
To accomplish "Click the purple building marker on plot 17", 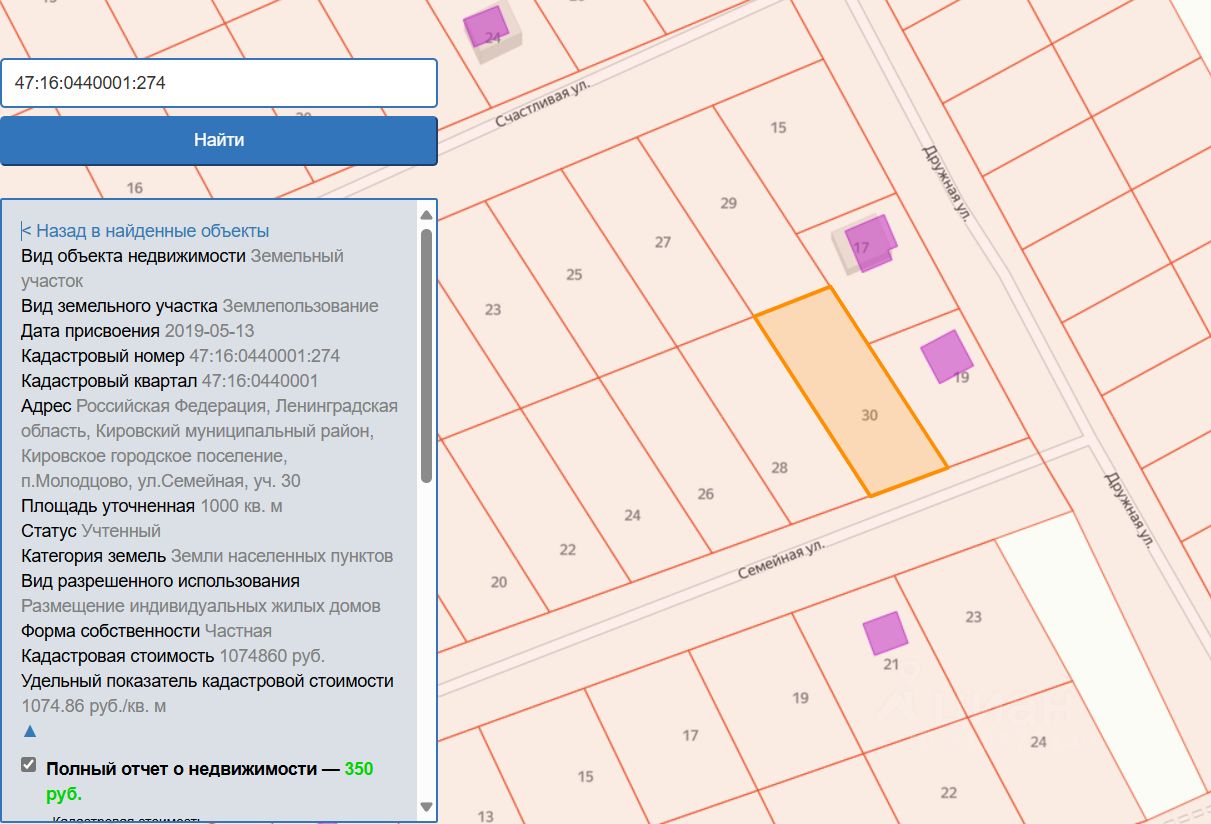I will [870, 243].
